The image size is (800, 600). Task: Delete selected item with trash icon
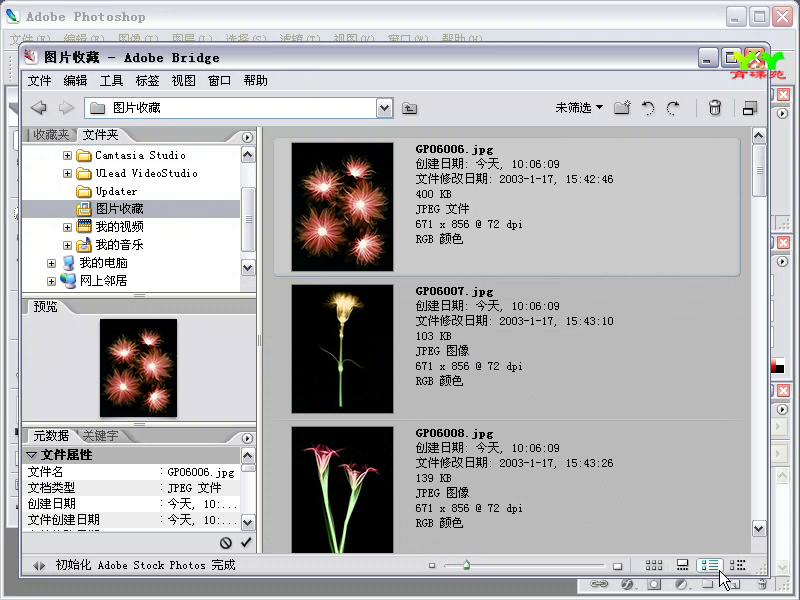click(x=715, y=108)
